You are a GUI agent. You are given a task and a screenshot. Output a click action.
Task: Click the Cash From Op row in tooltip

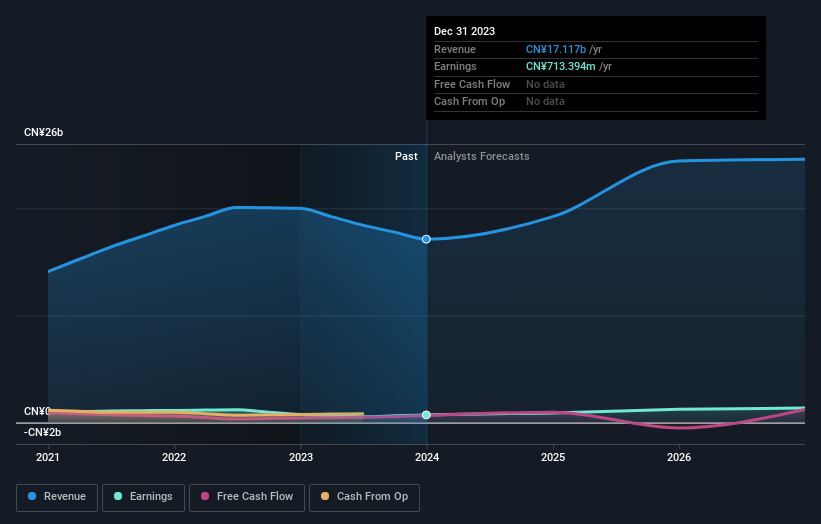pyautogui.click(x=596, y=102)
